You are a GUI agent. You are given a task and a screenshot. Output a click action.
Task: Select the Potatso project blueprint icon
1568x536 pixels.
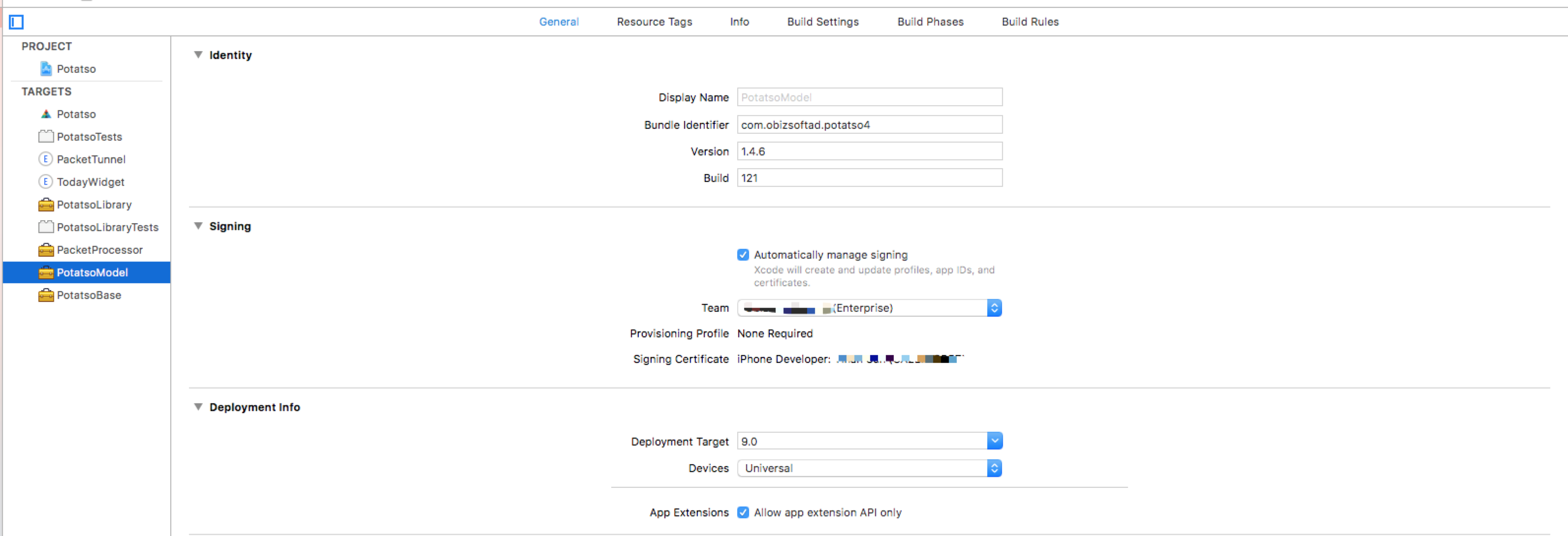46,69
